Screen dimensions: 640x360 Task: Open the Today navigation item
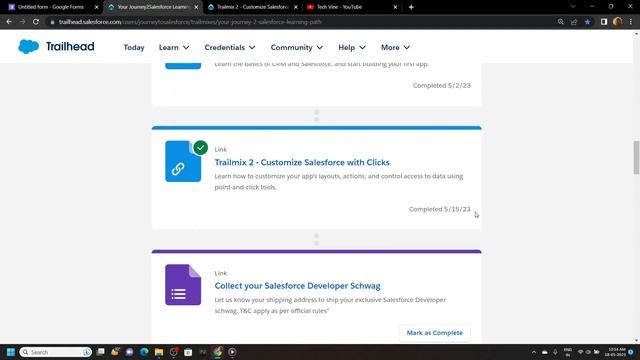click(x=134, y=47)
